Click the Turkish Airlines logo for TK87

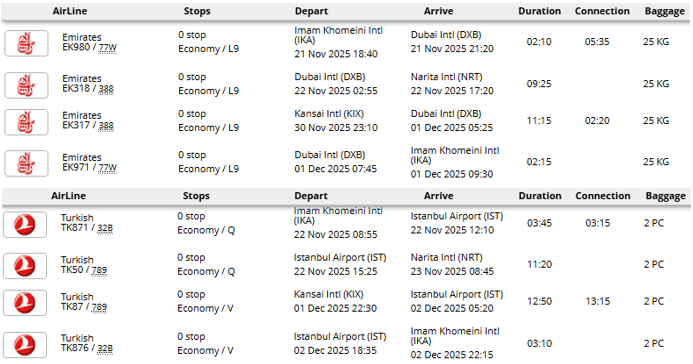pos(25,303)
